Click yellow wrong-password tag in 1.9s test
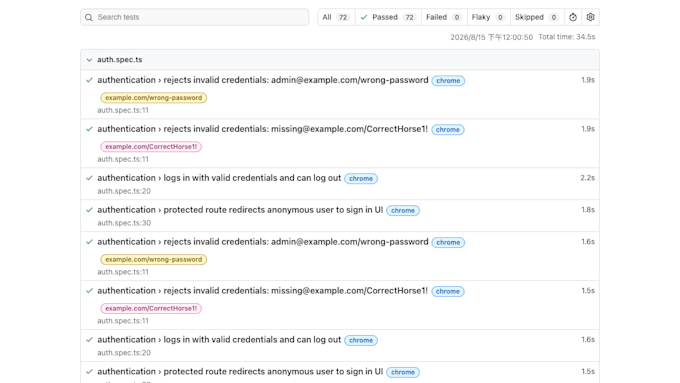This screenshot has width=680, height=383. tap(154, 98)
